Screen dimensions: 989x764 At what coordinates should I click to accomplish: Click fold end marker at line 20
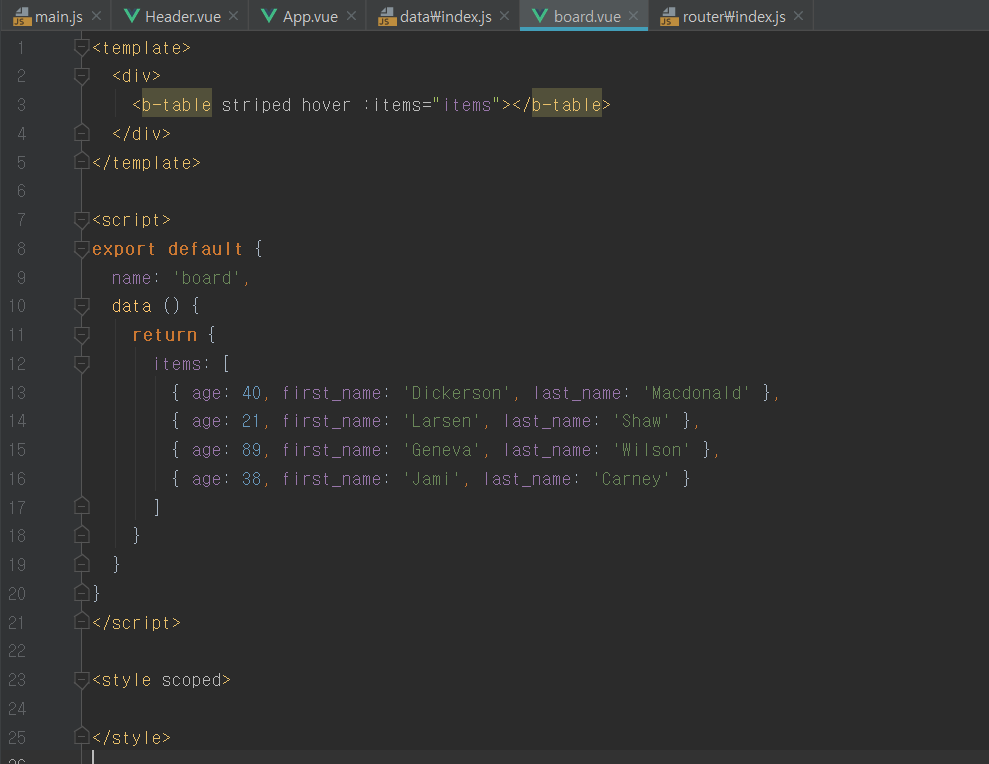[81, 592]
